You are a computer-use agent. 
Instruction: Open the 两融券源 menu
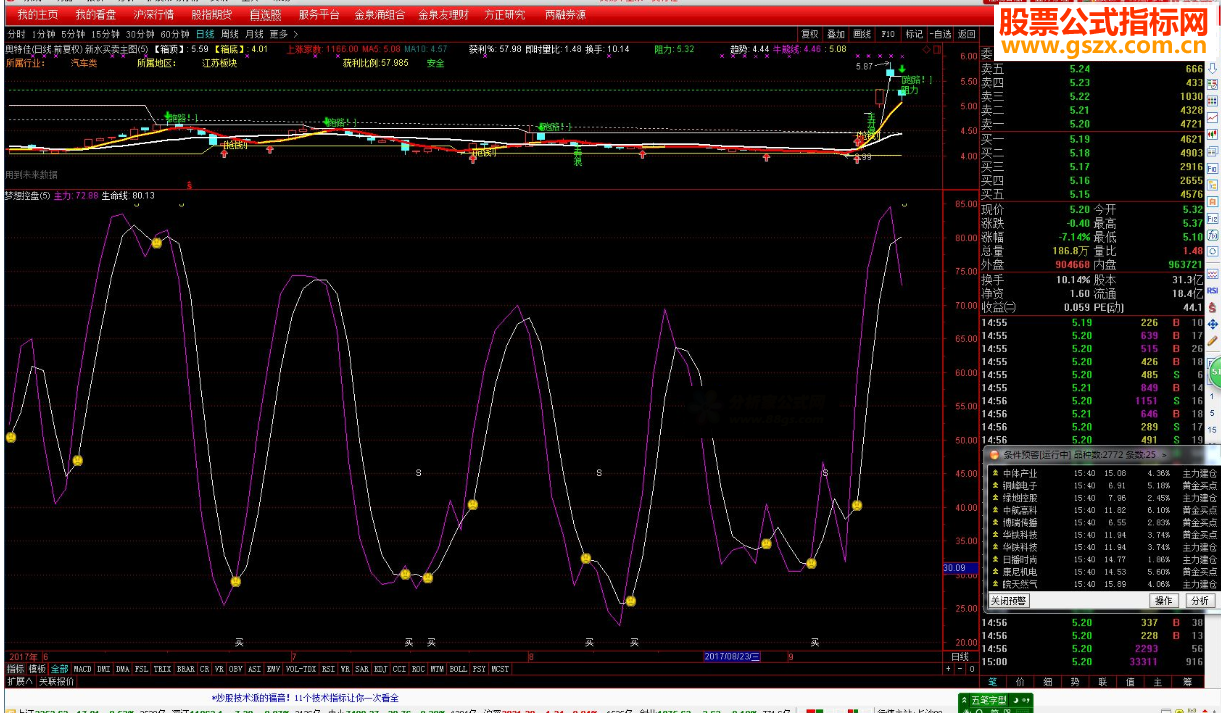click(x=566, y=15)
